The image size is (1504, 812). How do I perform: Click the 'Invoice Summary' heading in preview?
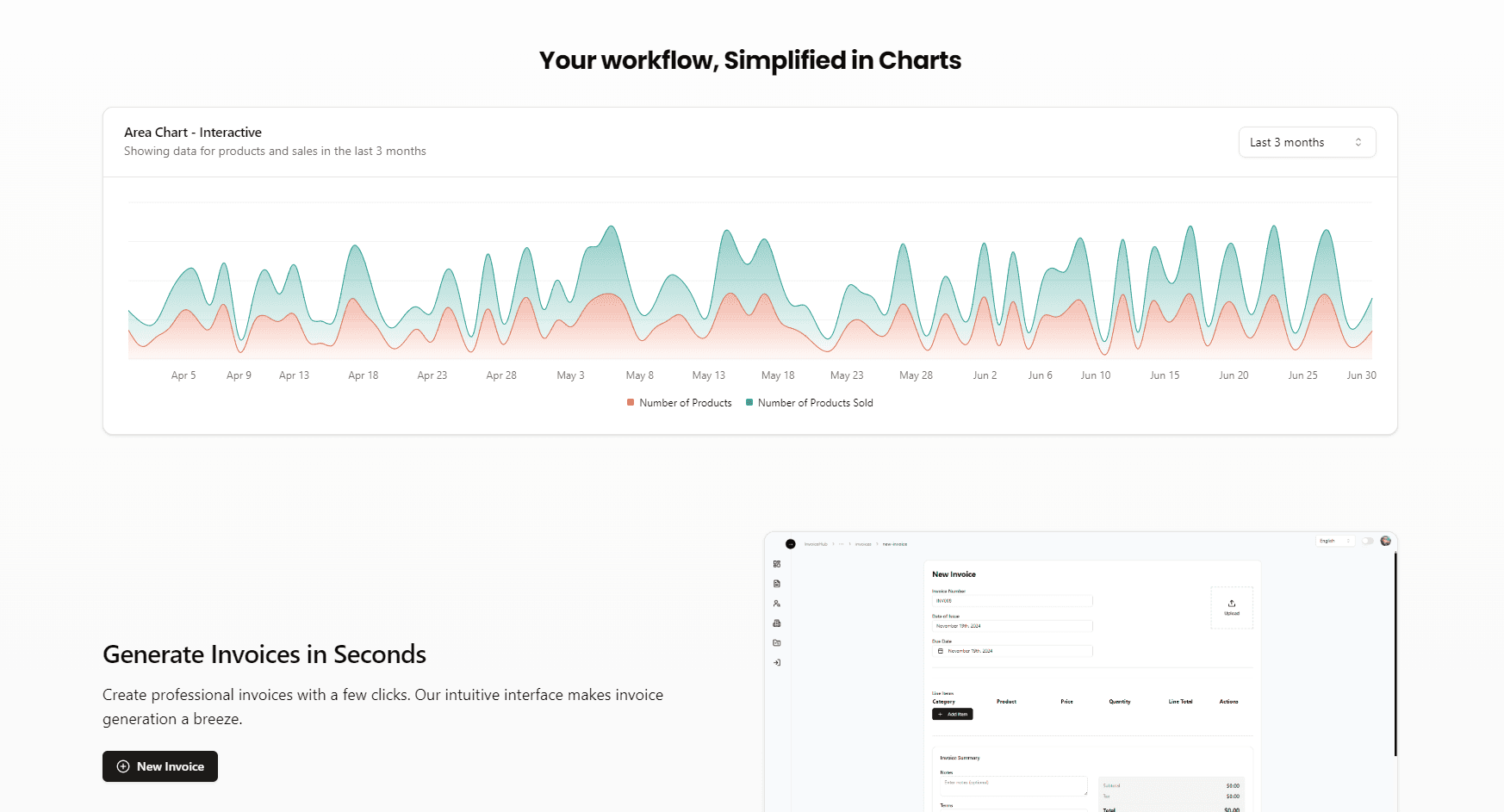coord(960,758)
